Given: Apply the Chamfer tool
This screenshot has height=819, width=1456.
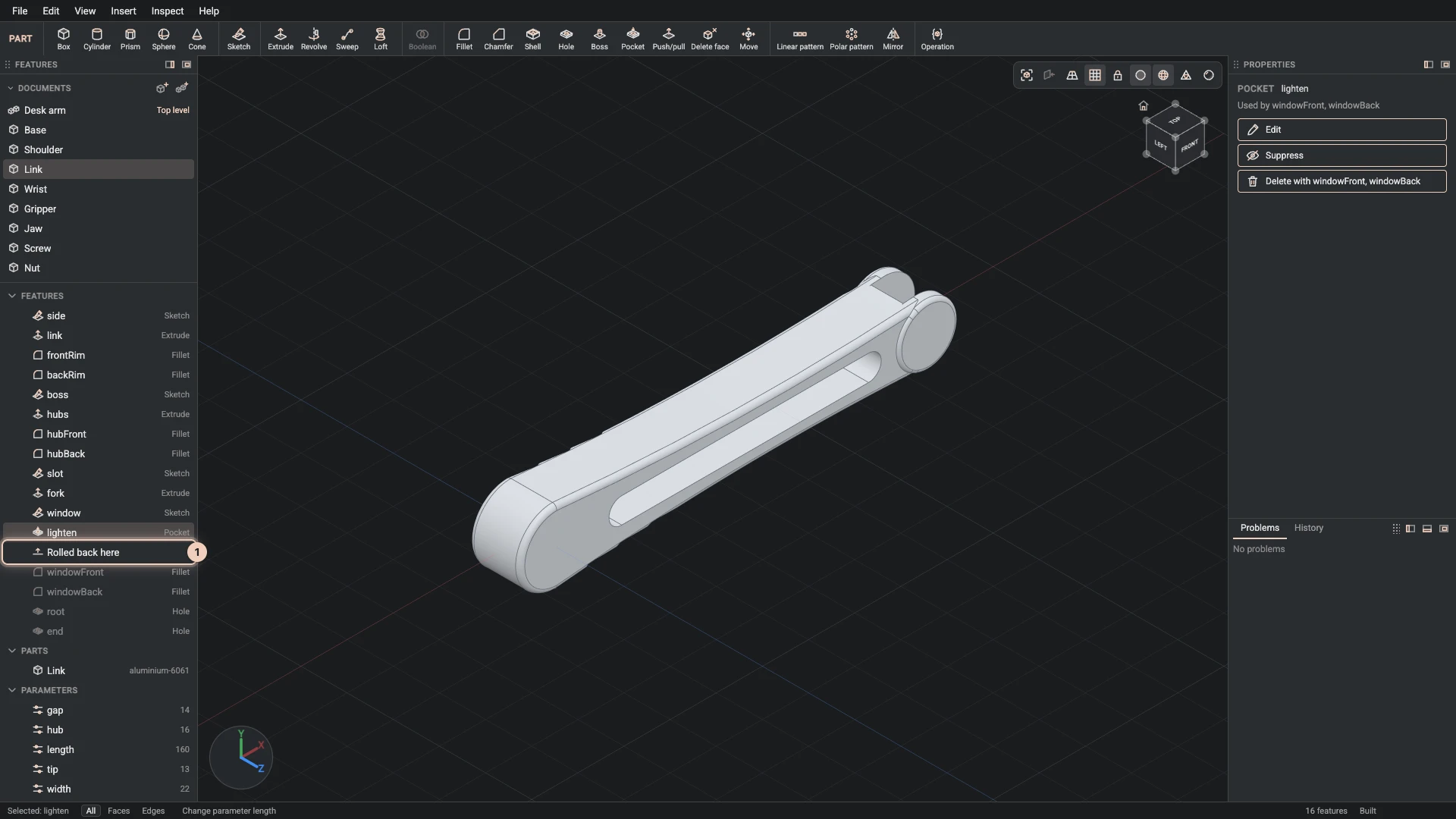Looking at the screenshot, I should click(x=498, y=39).
